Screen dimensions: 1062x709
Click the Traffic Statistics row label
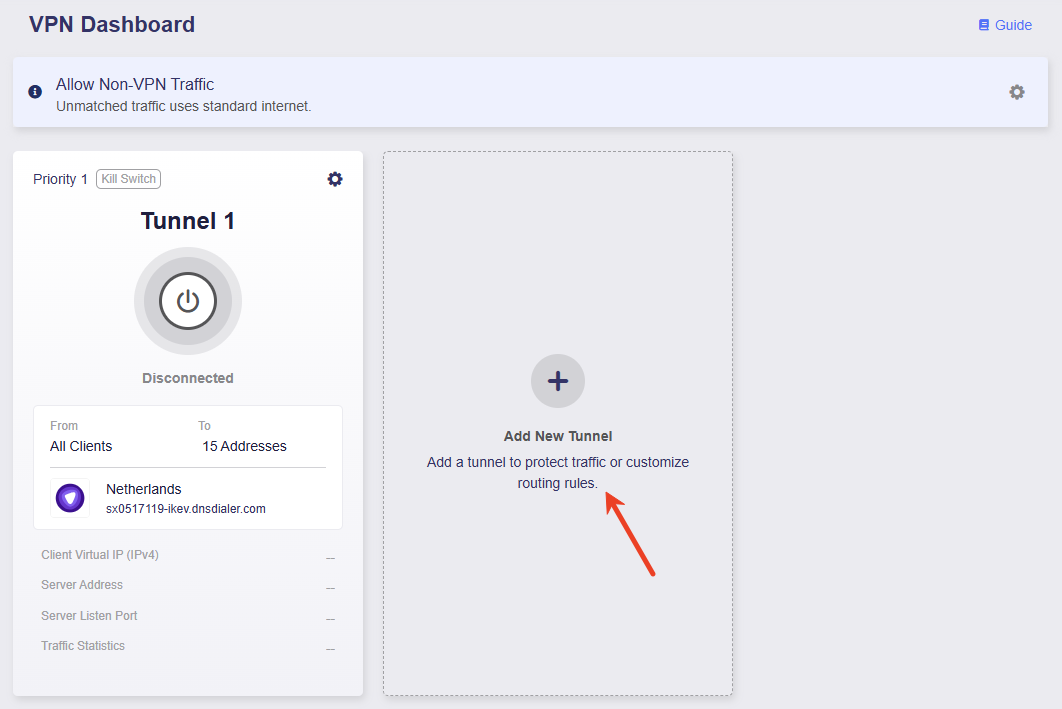[x=83, y=646]
